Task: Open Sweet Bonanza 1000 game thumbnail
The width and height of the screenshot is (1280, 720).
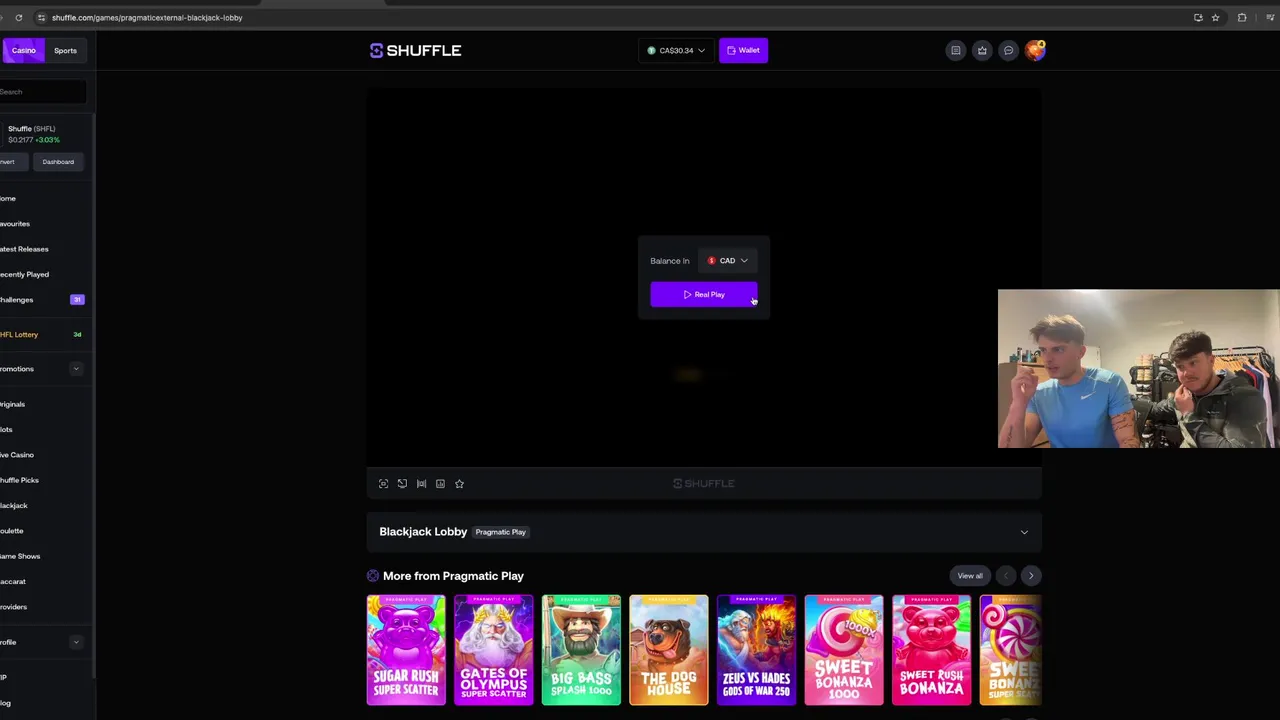Action: (844, 650)
